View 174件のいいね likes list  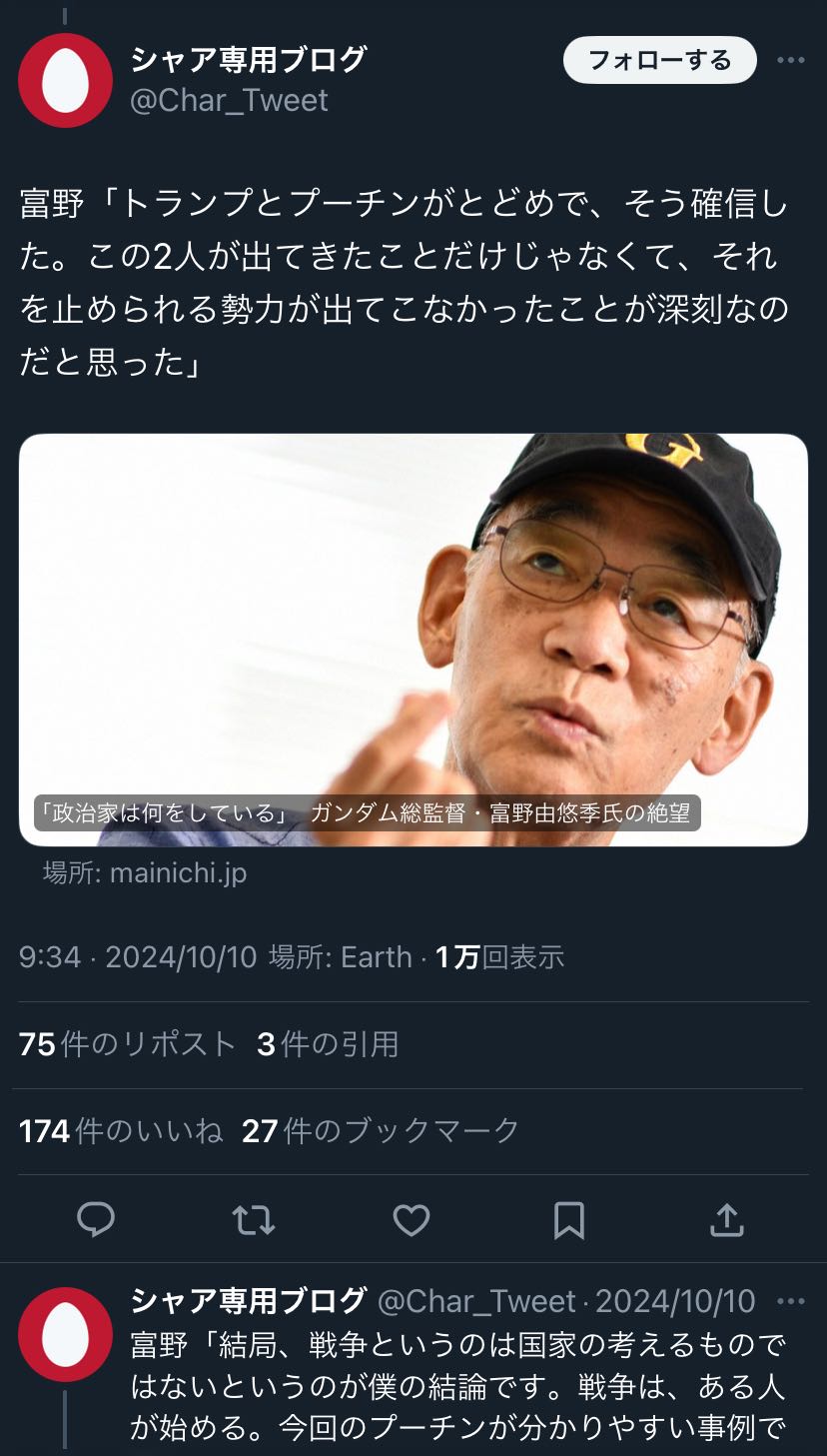point(121,1130)
